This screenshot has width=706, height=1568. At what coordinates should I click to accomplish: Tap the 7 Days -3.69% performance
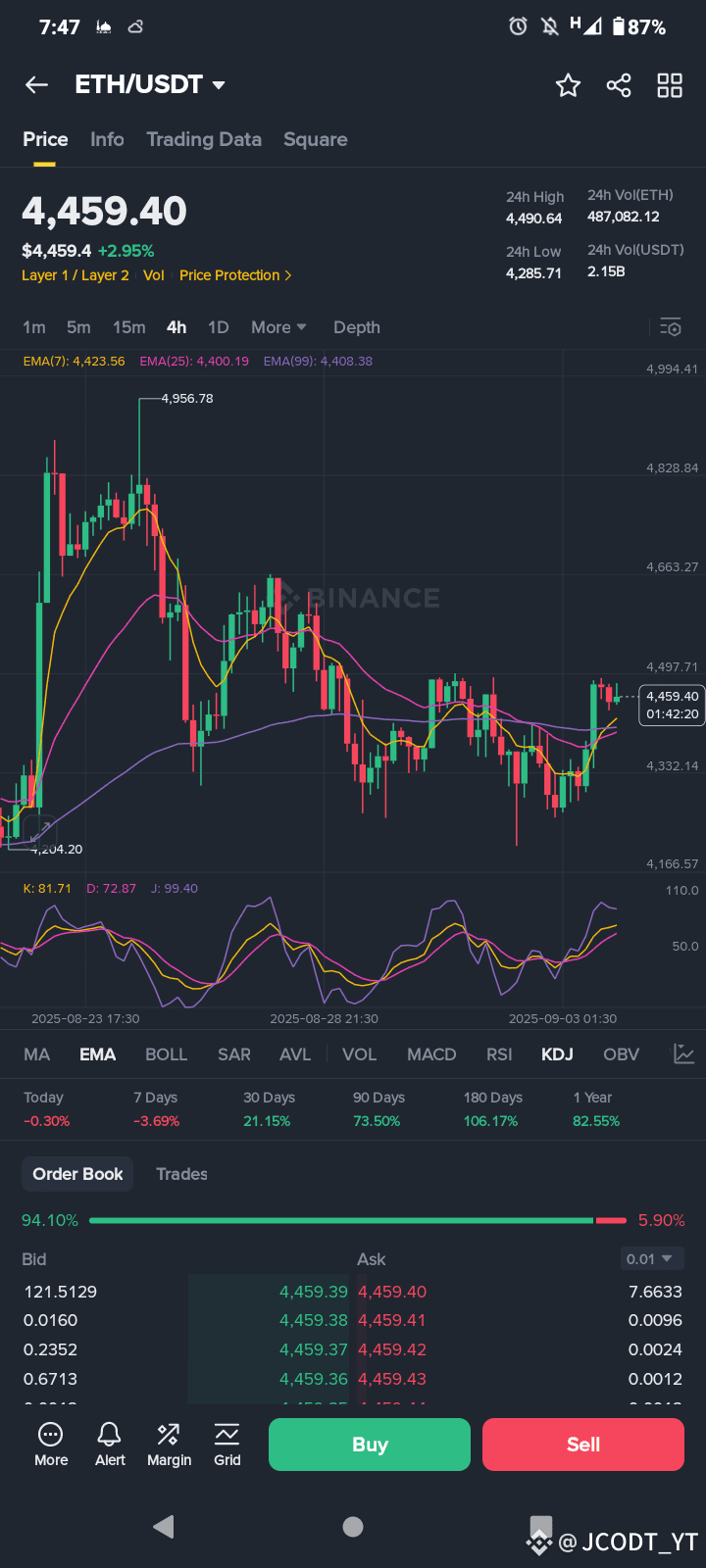157,1109
